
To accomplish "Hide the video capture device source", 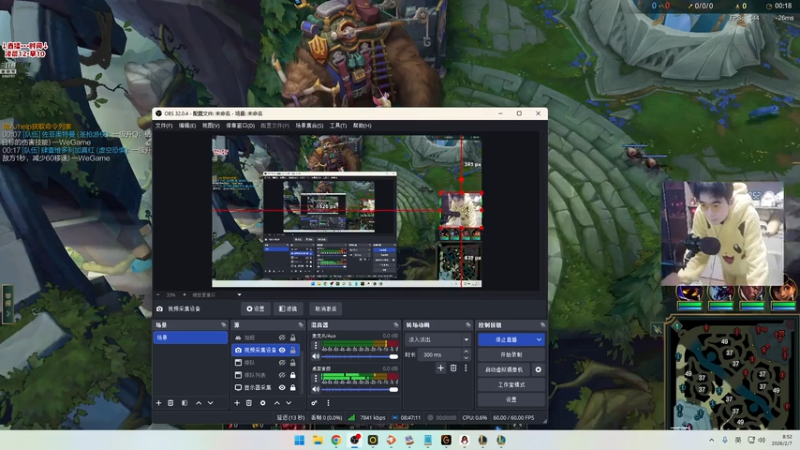I will (x=282, y=350).
